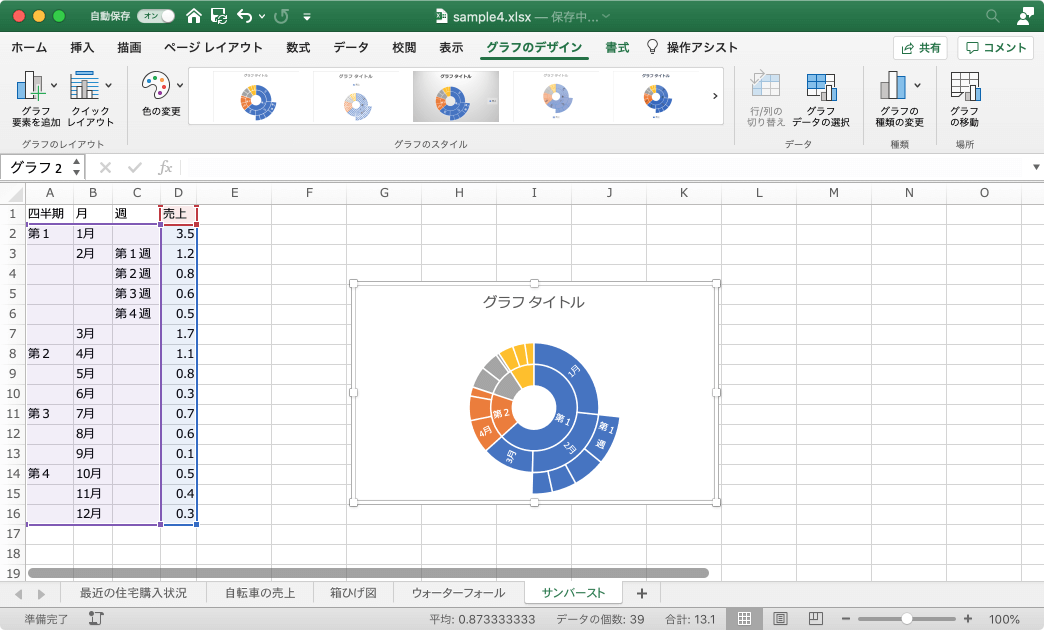Toggle the 自動保存 switch
Viewport: 1044px width, 630px height.
[156, 16]
